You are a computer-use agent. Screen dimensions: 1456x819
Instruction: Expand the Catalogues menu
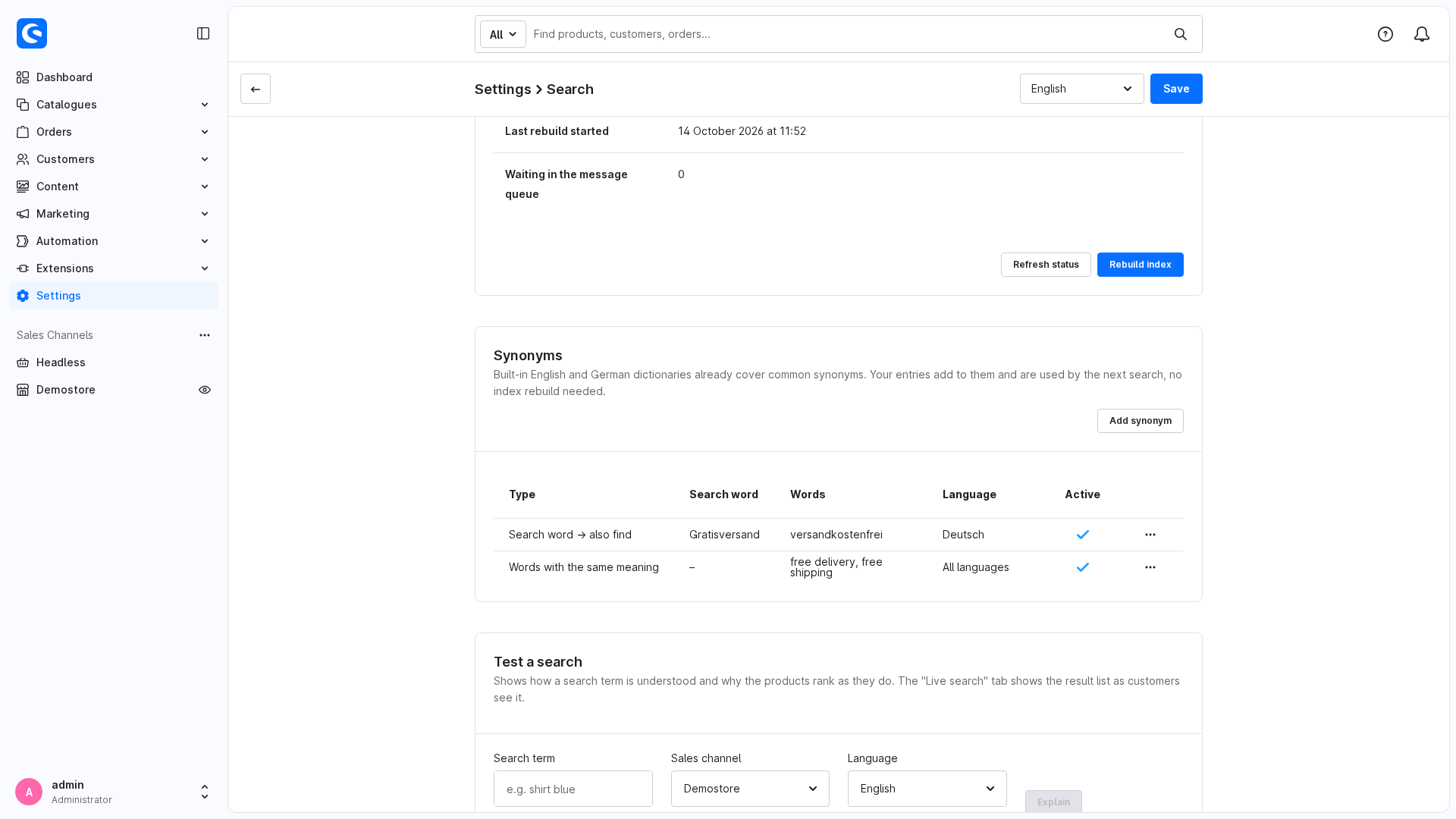pyautogui.click(x=114, y=105)
